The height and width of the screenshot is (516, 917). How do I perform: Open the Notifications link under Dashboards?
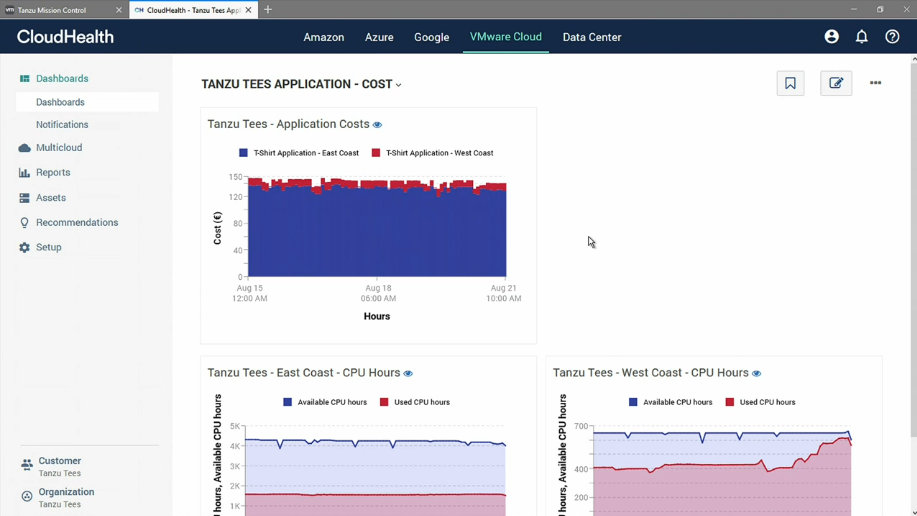pos(62,125)
